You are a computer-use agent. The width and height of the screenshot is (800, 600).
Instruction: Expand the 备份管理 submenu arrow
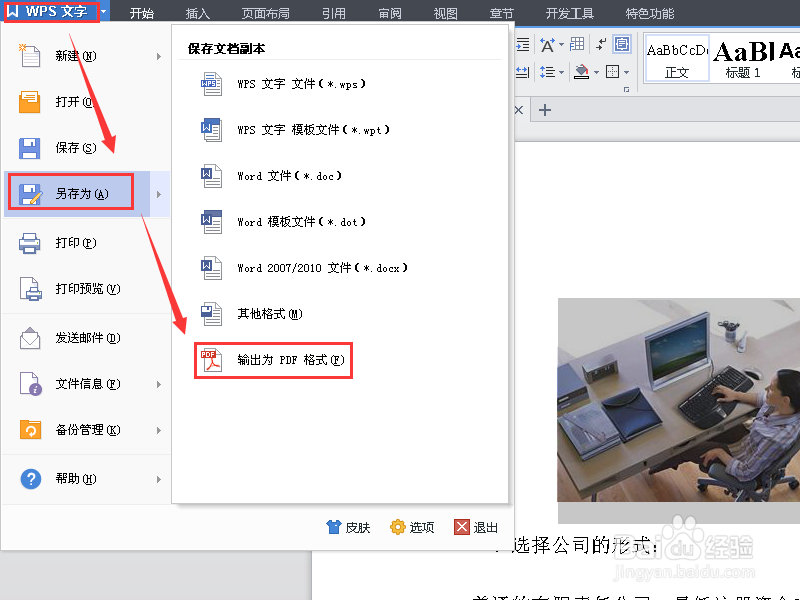(159, 430)
